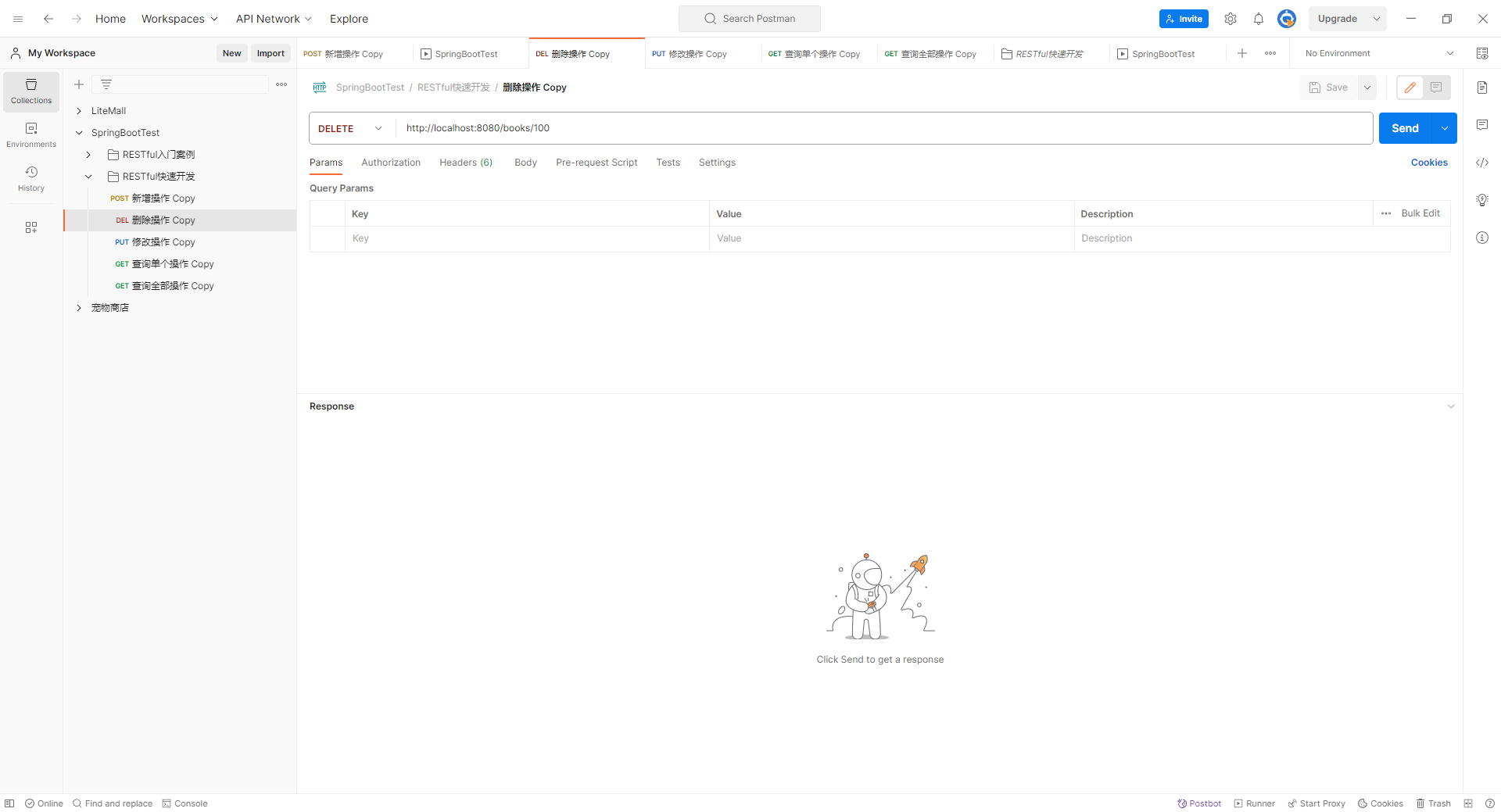Open History in the sidebar
Viewport: 1501px width, 812px height.
31,179
